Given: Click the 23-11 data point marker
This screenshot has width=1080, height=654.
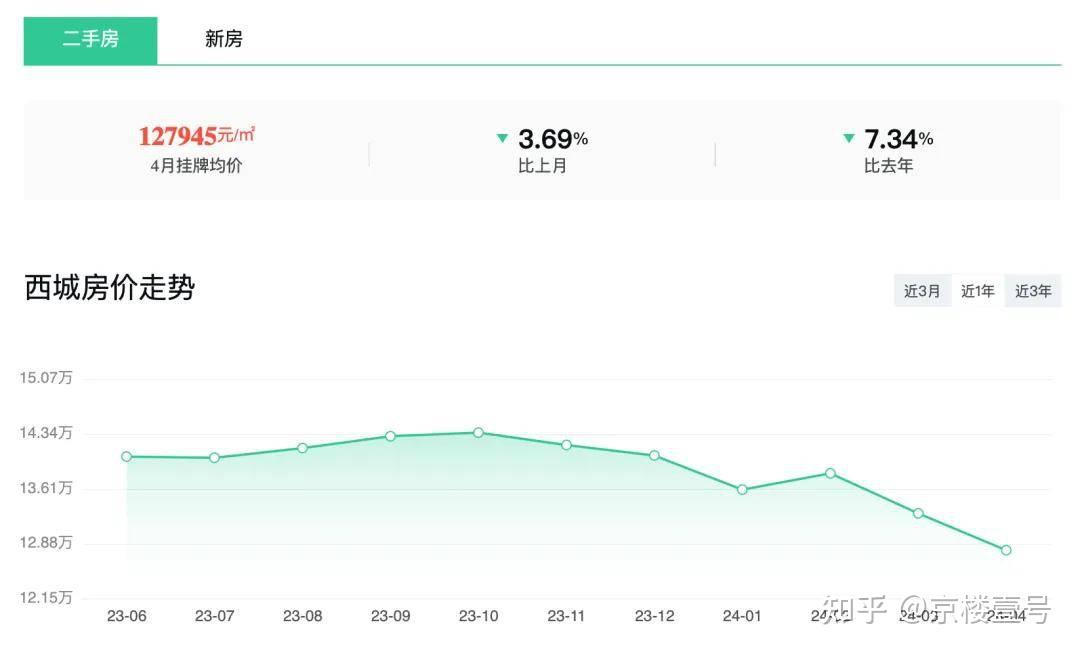Looking at the screenshot, I should (x=566, y=445).
